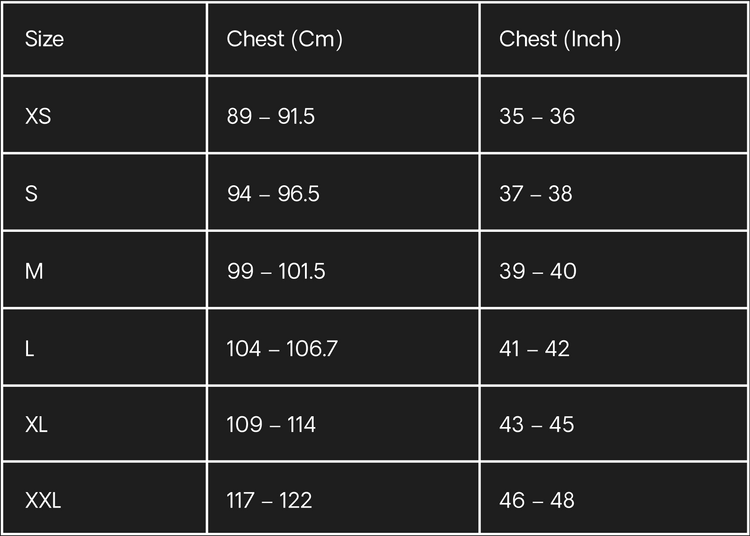
Task: Click the Chest (Cm) column header
Action: click(x=285, y=39)
